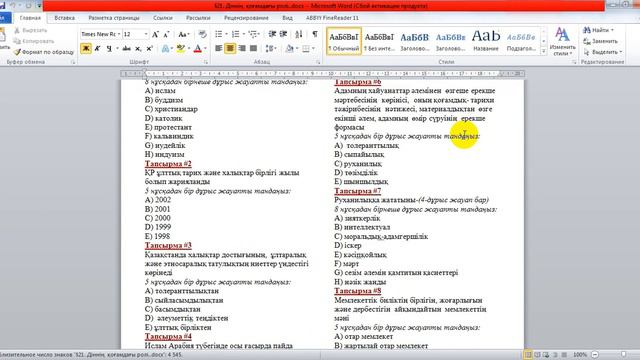Open Рецензирование tab
This screenshot has width=640, height=360.
pyautogui.click(x=246, y=18)
